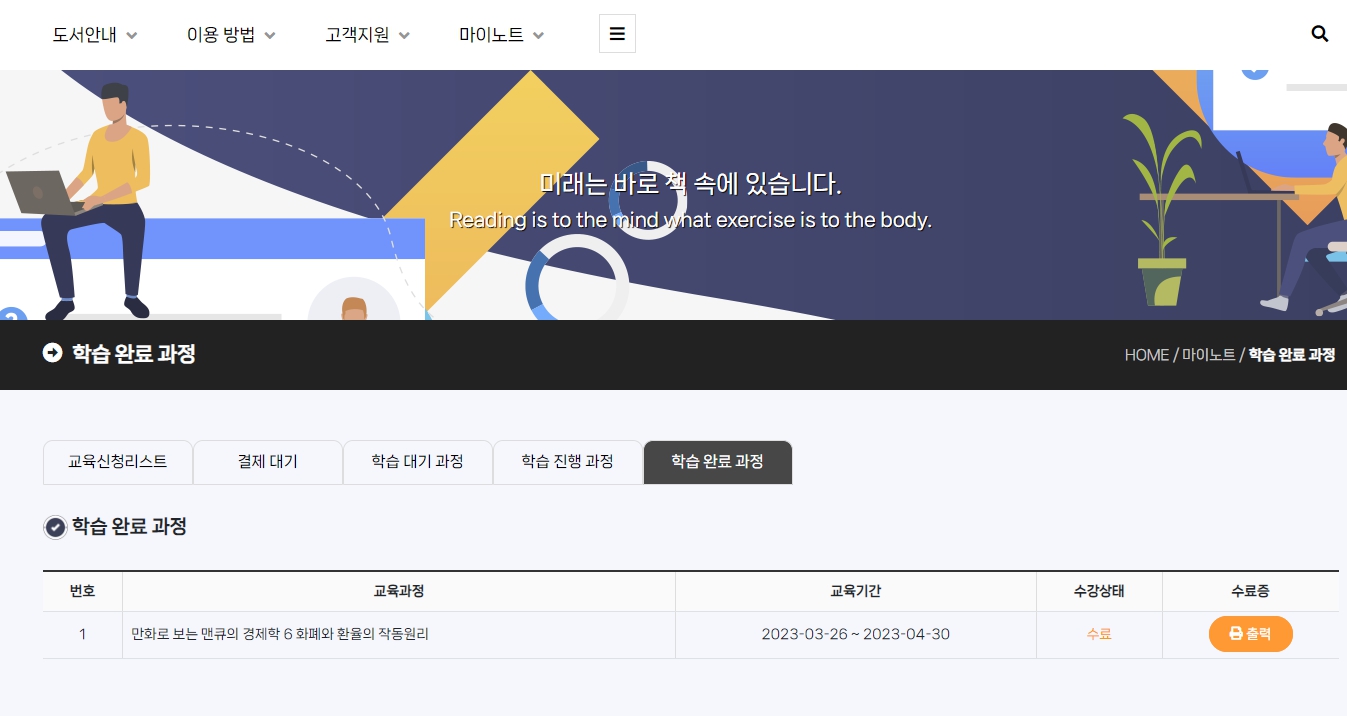This screenshot has width=1347, height=716.
Task: Select the 학습 대기 과정 tab
Action: click(417, 462)
